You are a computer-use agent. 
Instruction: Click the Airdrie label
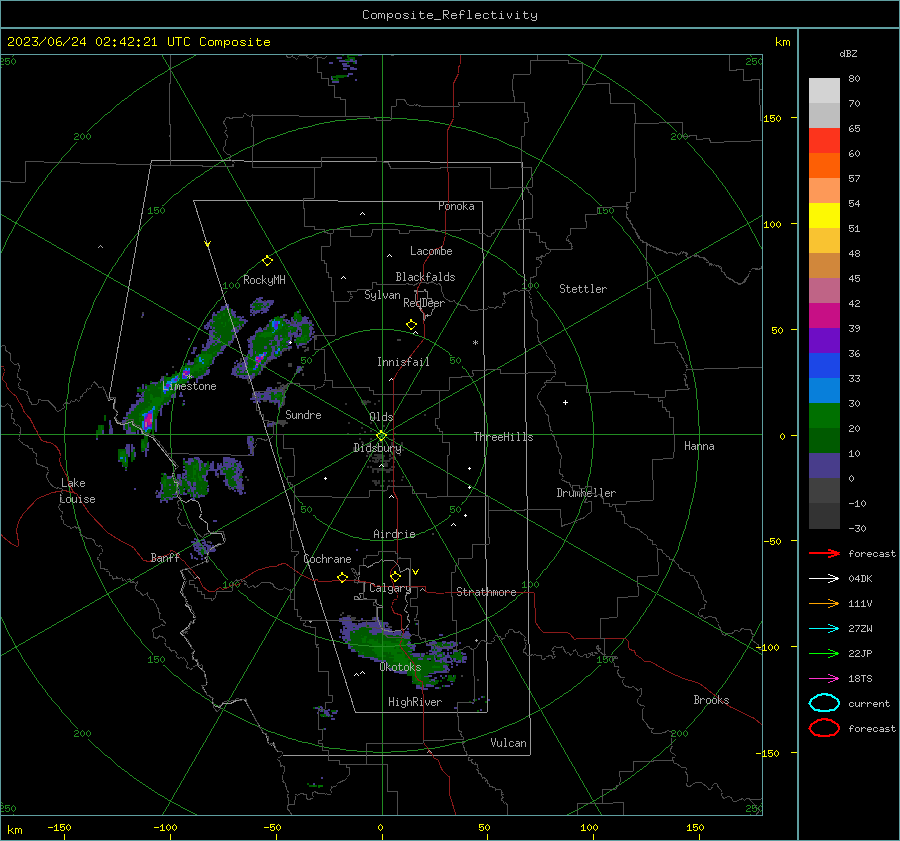pyautogui.click(x=394, y=534)
